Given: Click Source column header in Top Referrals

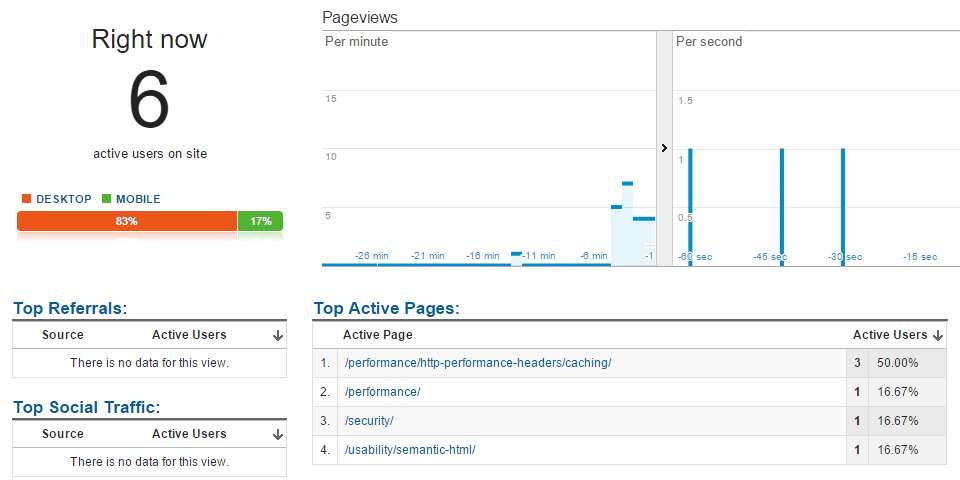Looking at the screenshot, I should pyautogui.click(x=63, y=335).
